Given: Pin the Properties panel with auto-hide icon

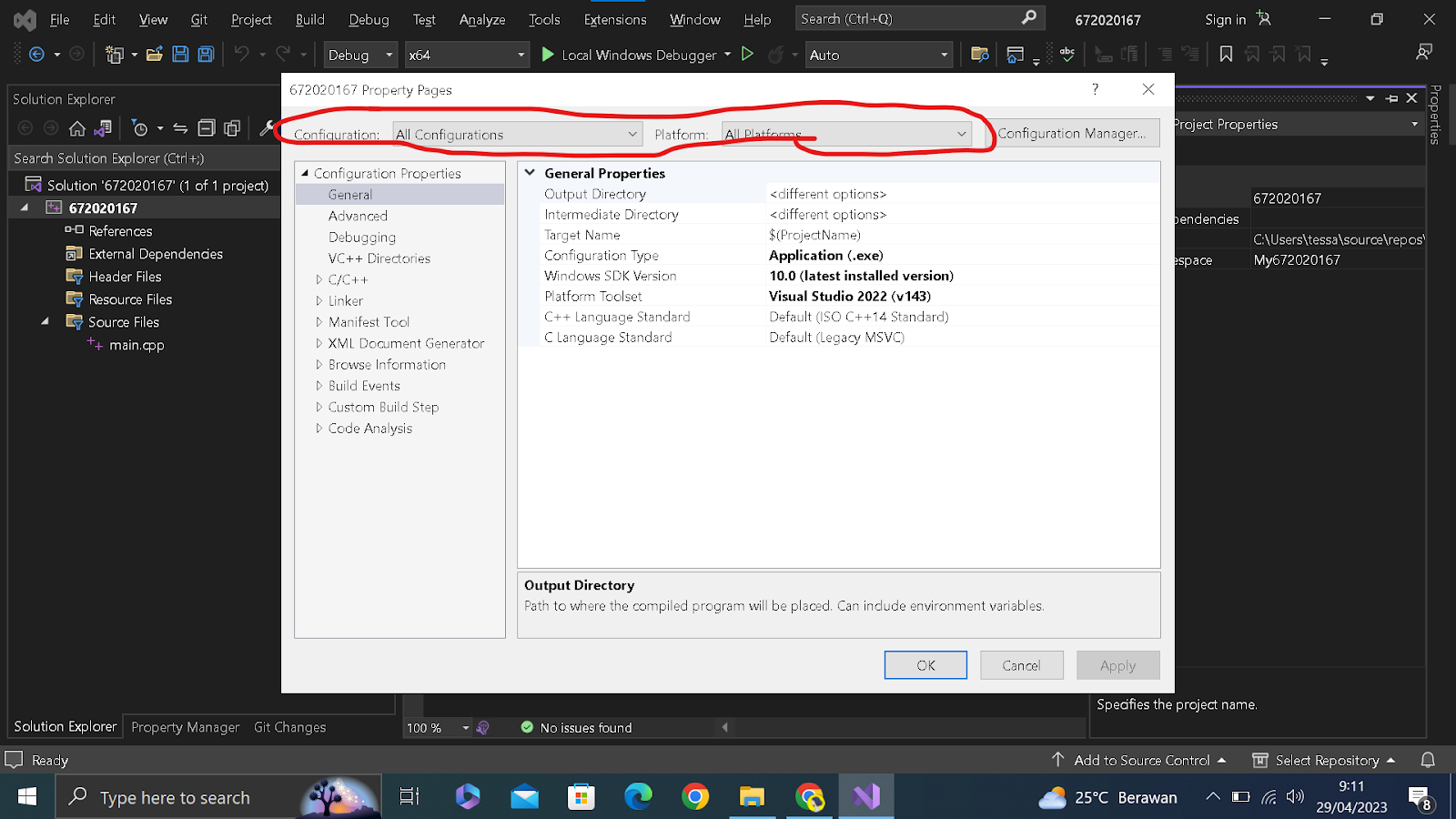Looking at the screenshot, I should 1391,98.
